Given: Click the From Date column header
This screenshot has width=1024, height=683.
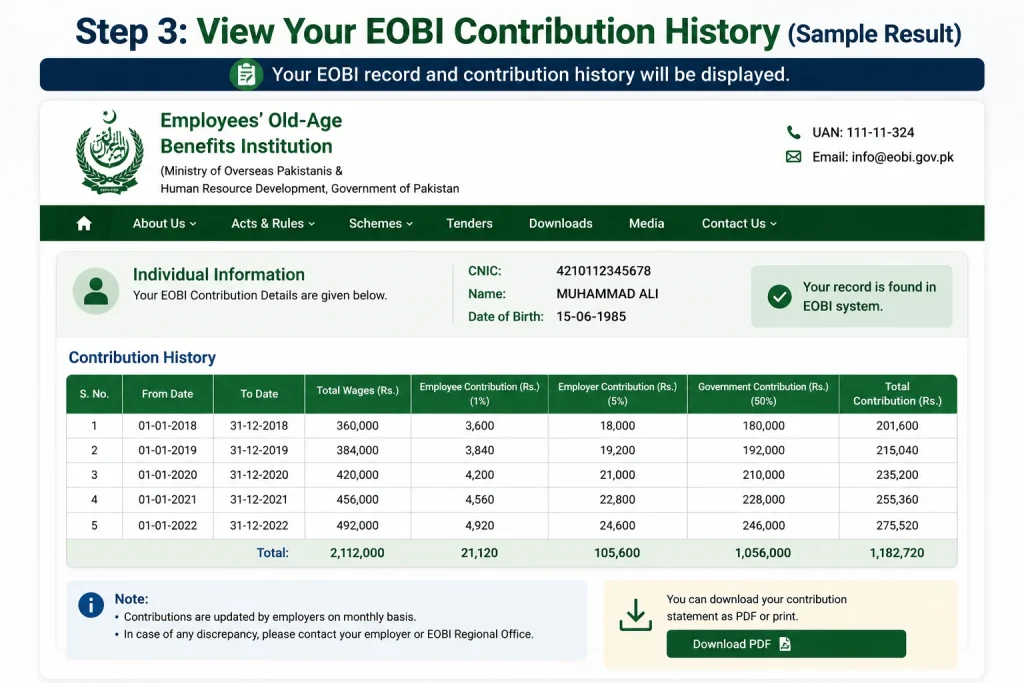Looking at the screenshot, I should click(167, 394).
